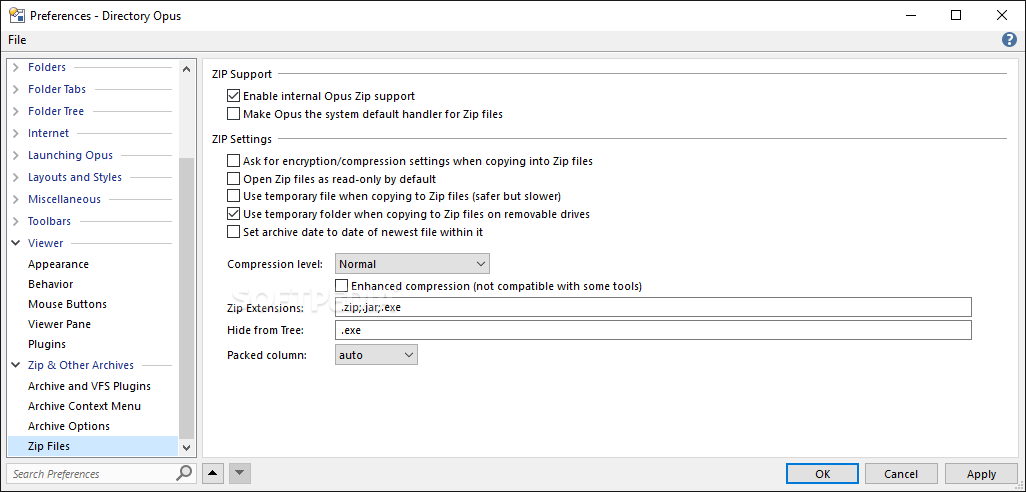Check Open Zip files as read-only
The width and height of the screenshot is (1026, 492).
tap(233, 179)
